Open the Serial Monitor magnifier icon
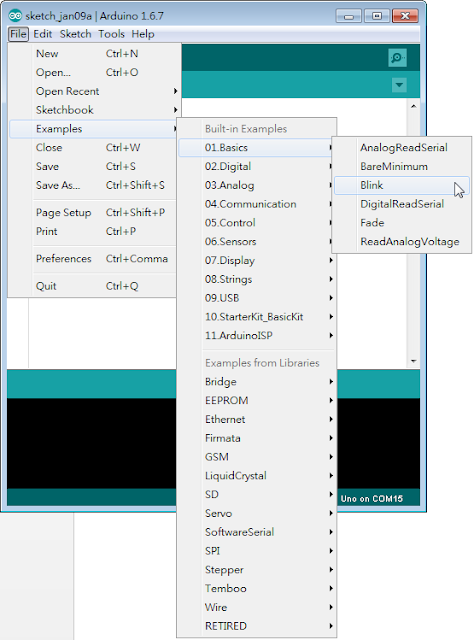This screenshot has width=474, height=640. point(397,58)
